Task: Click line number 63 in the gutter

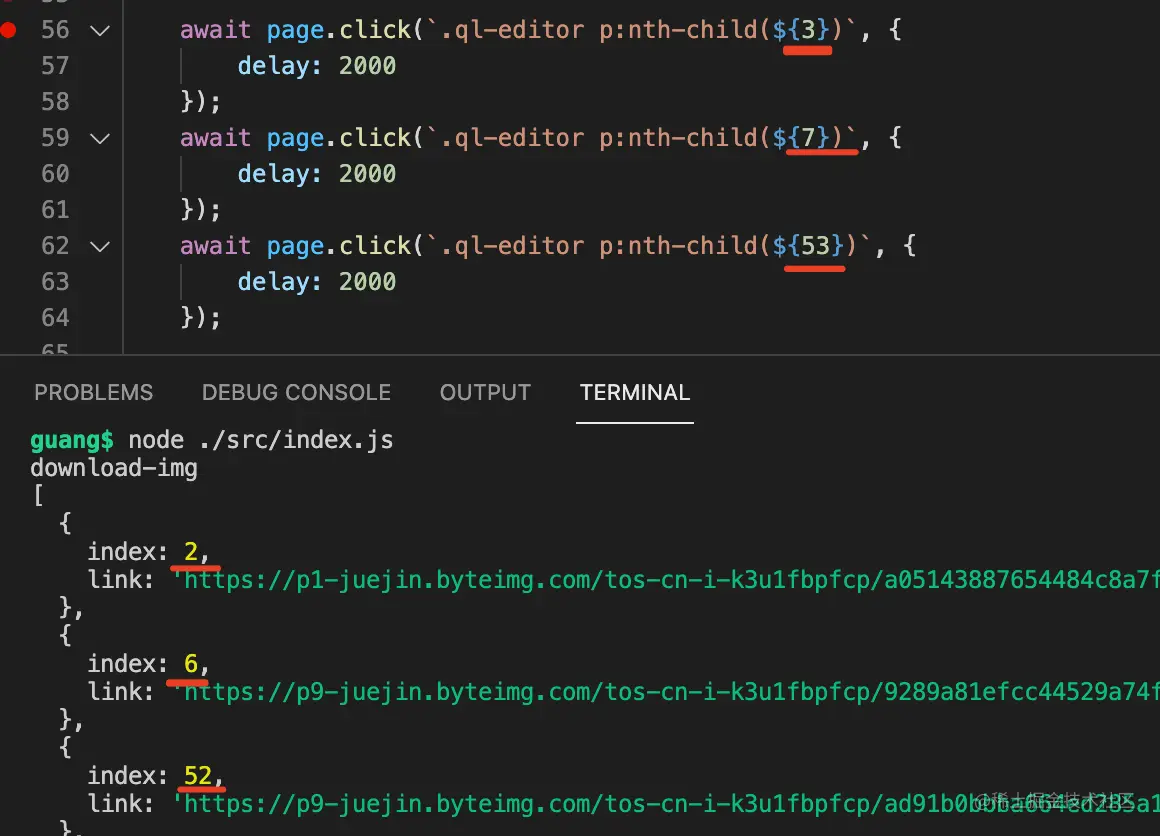Action: (55, 282)
